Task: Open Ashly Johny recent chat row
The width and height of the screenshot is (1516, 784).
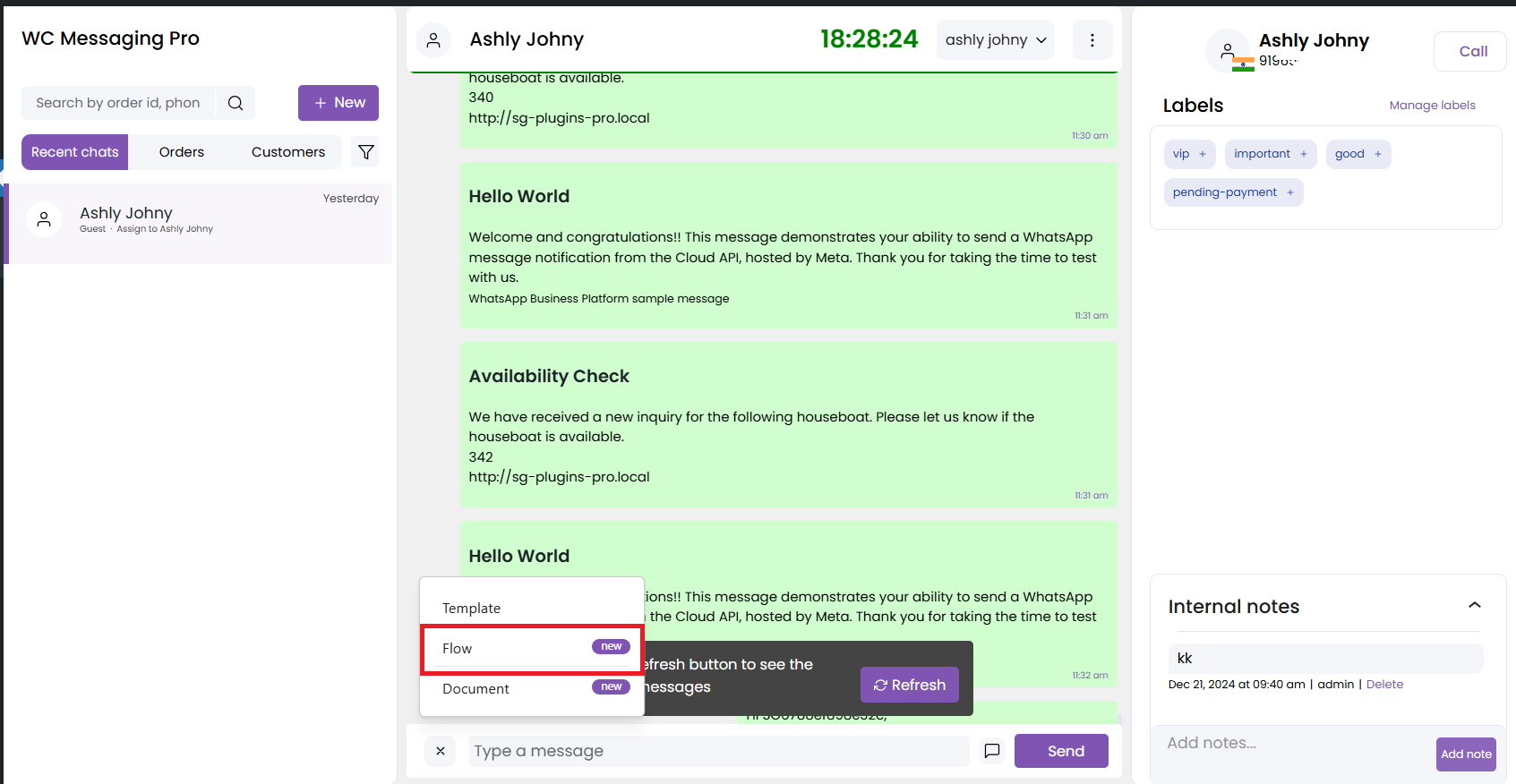Action: (199, 224)
